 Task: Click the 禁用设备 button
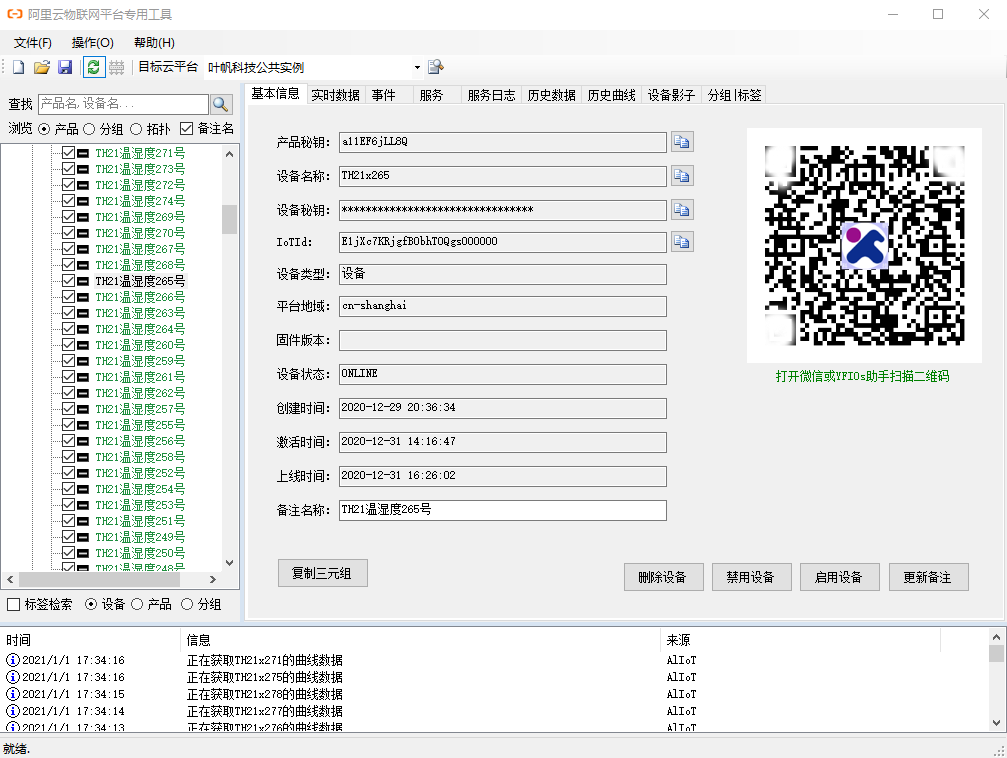pyautogui.click(x=751, y=577)
